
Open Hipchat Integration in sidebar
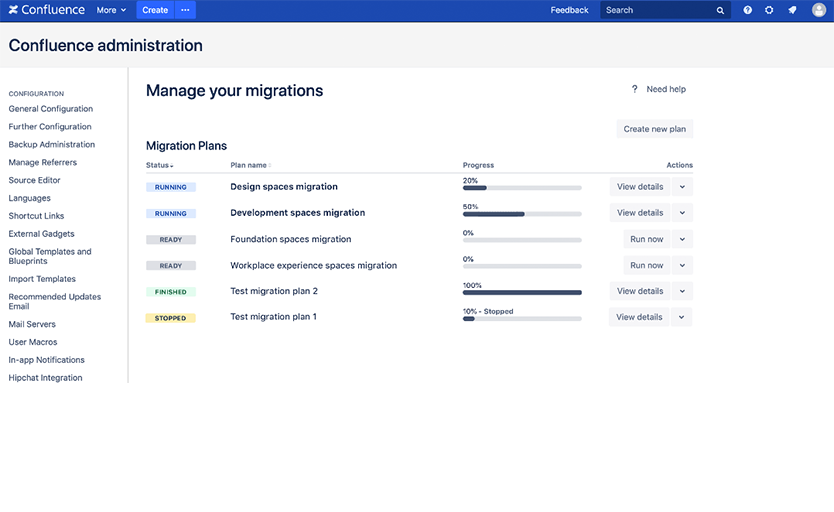tap(45, 377)
